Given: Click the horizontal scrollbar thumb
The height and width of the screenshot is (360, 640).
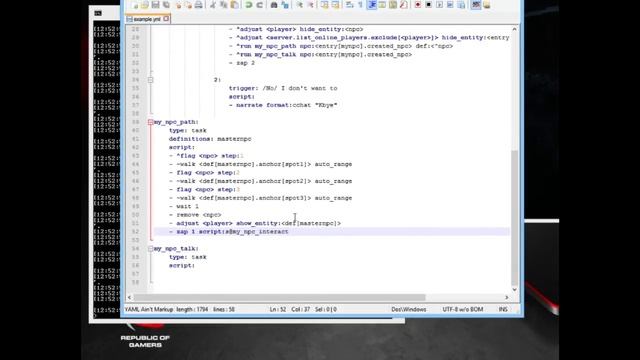Looking at the screenshot, I should tap(280, 298).
